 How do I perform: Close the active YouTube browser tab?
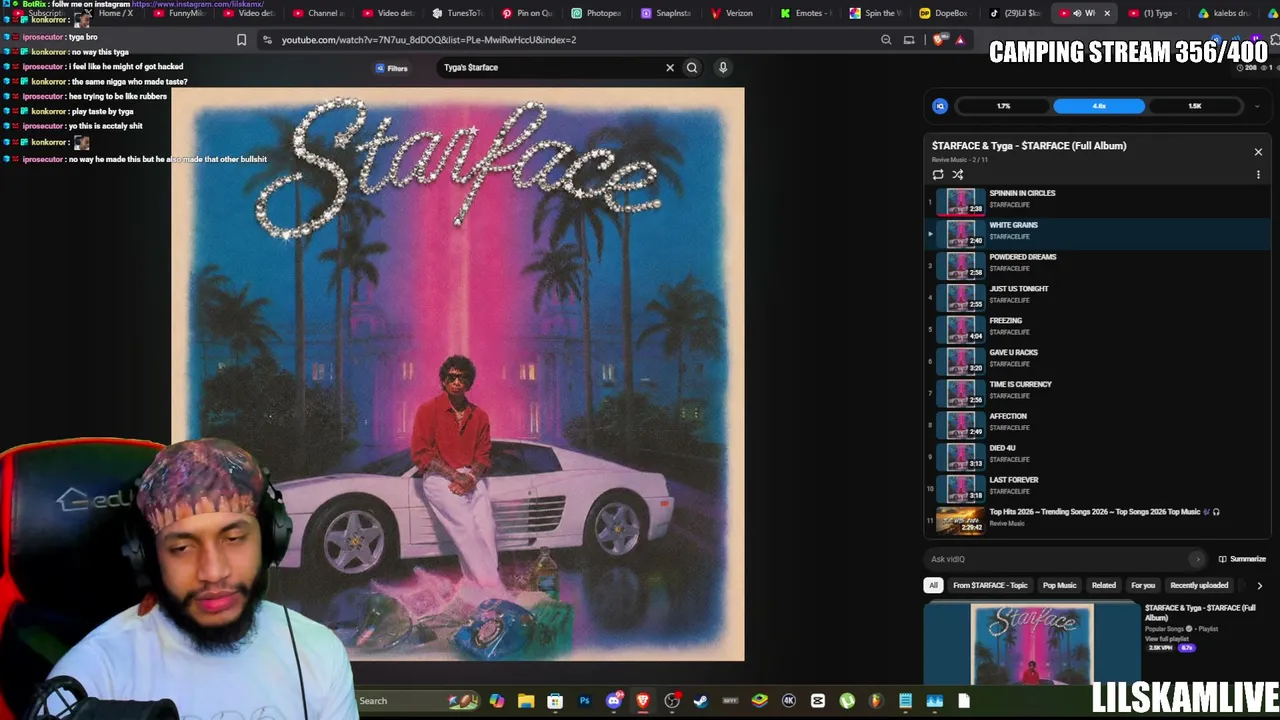tap(1107, 13)
